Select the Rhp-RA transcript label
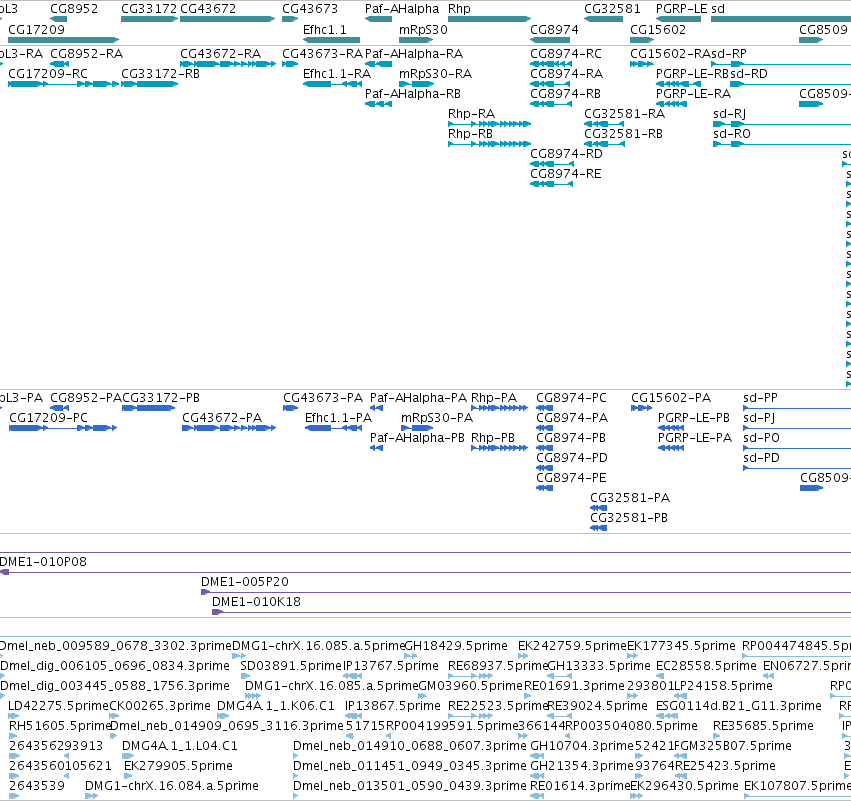851x801 pixels. coord(472,114)
